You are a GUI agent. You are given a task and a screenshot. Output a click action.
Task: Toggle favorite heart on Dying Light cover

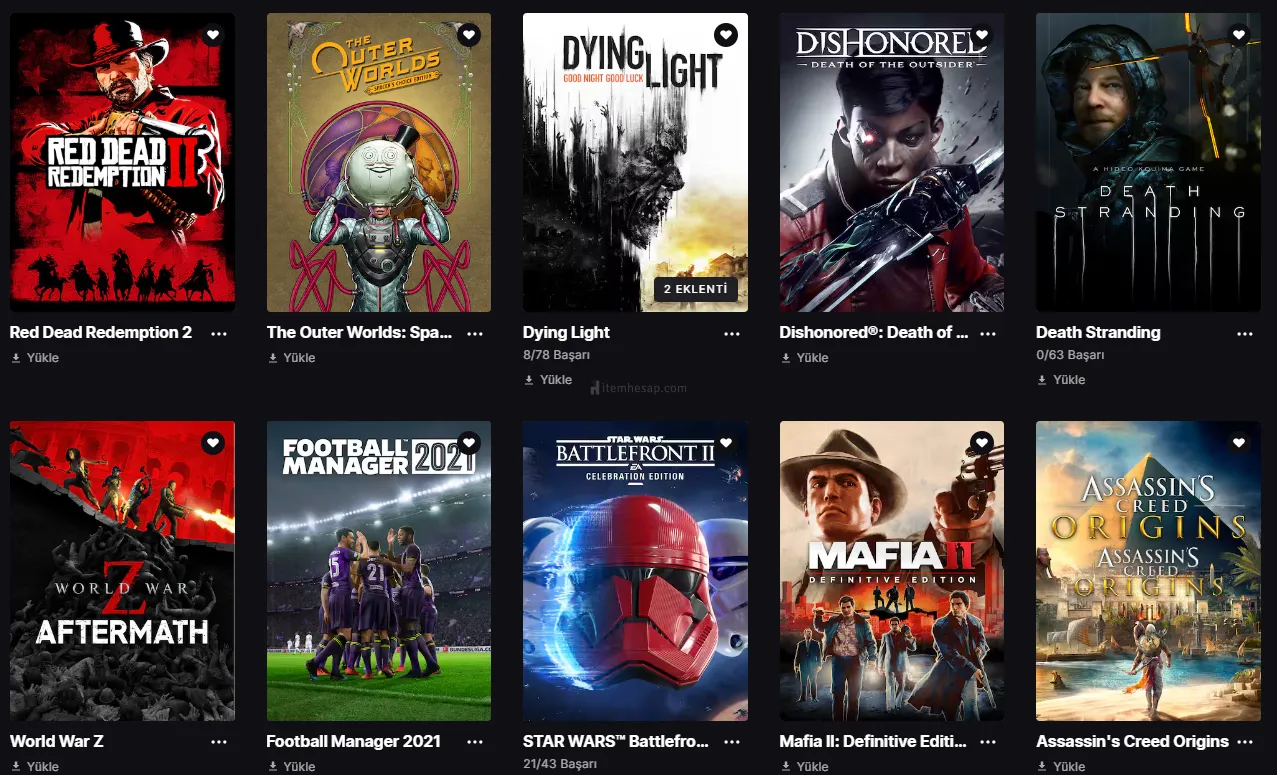tap(725, 35)
